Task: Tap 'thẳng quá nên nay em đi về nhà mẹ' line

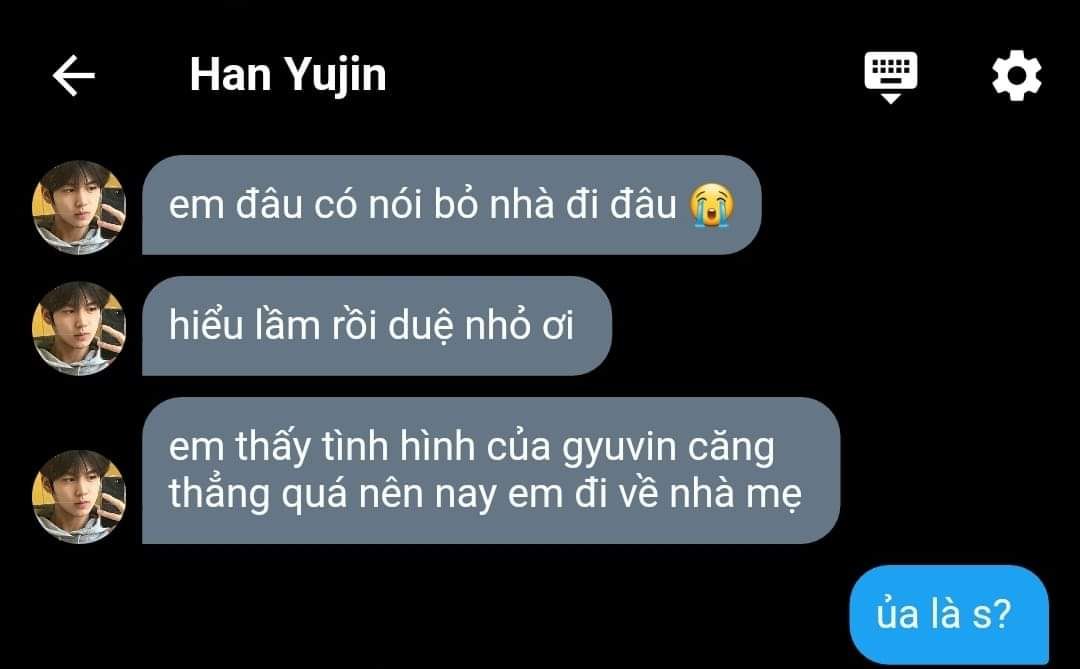Action: [486, 495]
